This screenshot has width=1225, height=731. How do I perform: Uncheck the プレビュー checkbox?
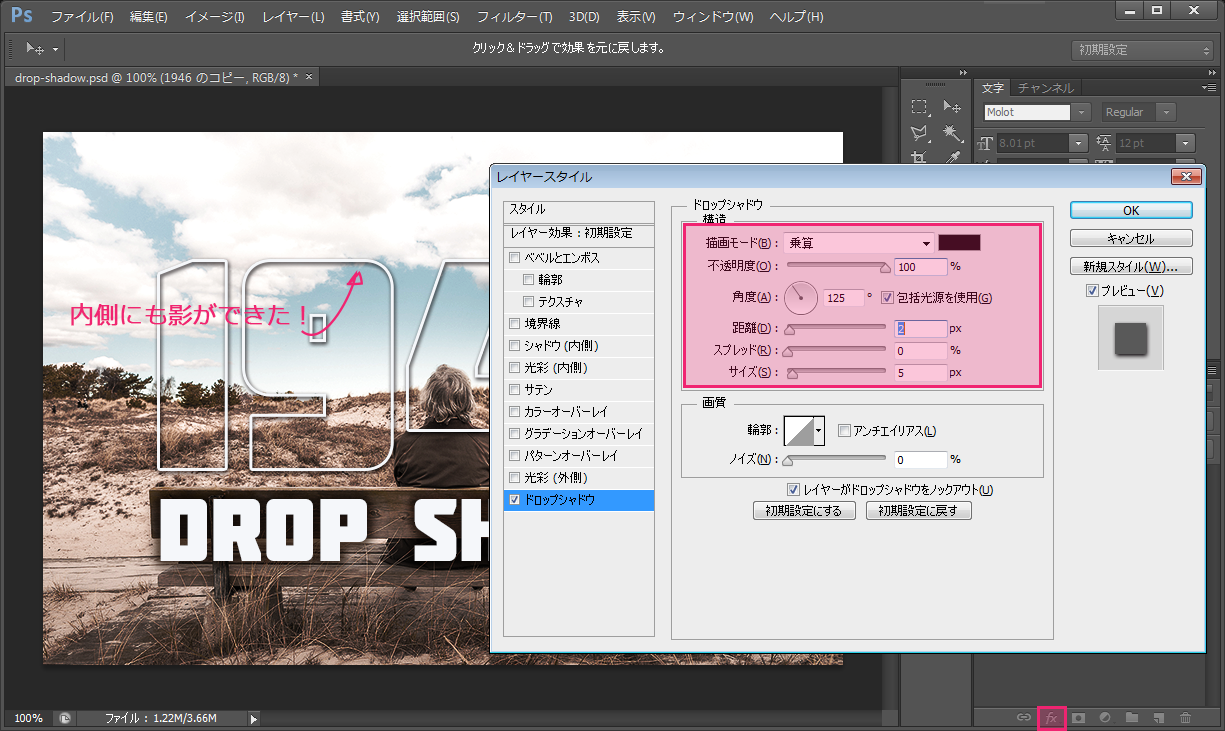point(1092,291)
